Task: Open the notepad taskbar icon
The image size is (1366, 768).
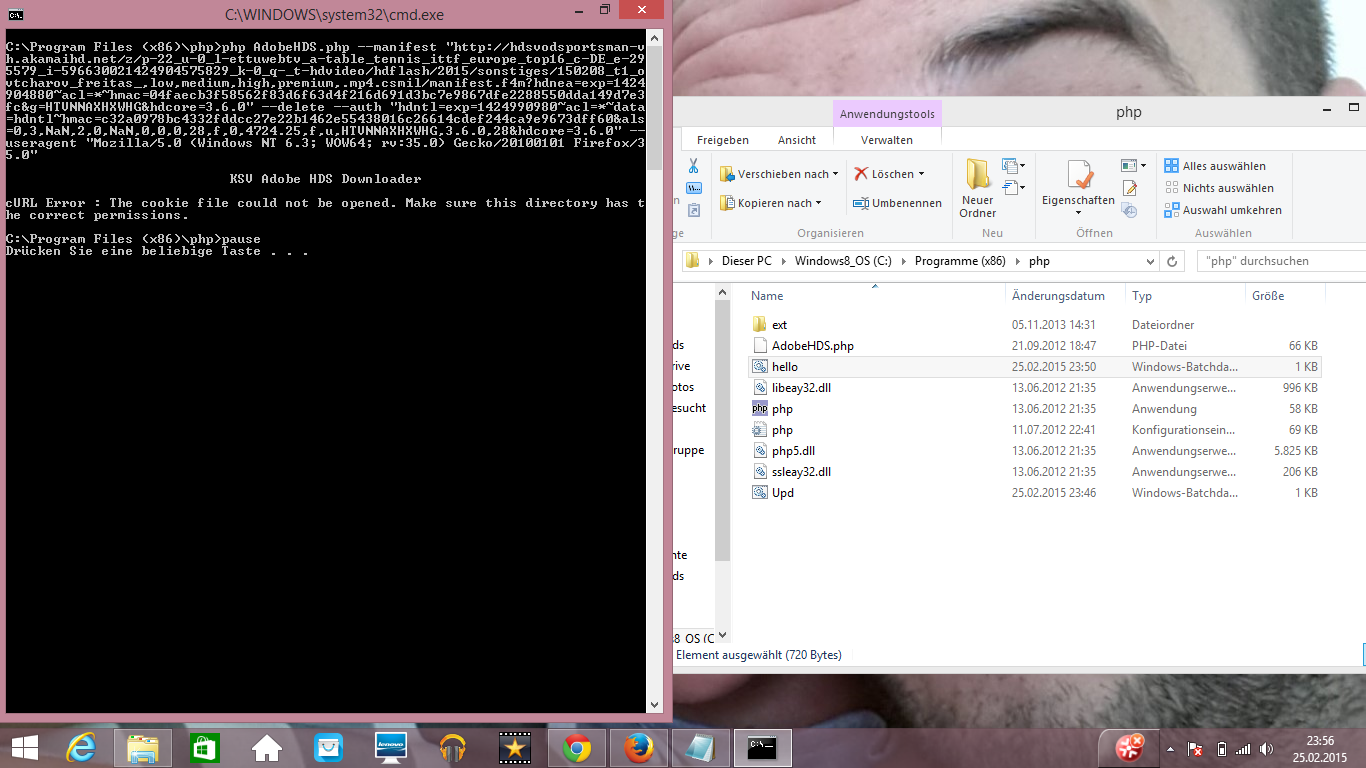Action: (x=700, y=748)
